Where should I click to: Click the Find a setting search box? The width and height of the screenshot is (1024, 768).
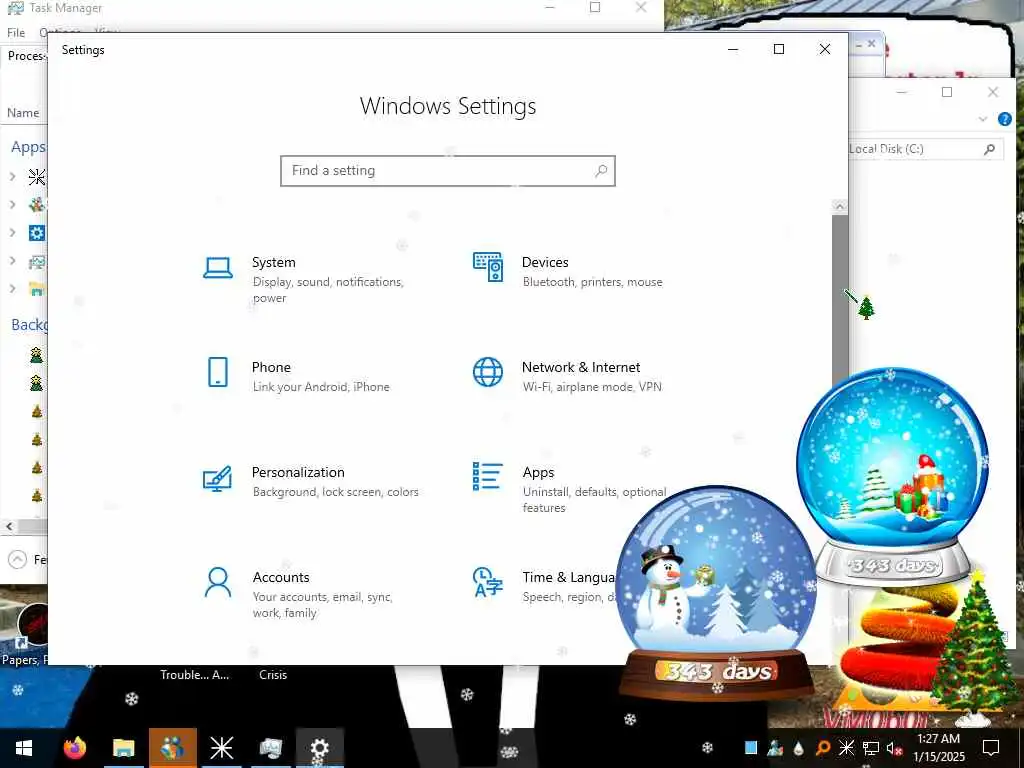(448, 170)
